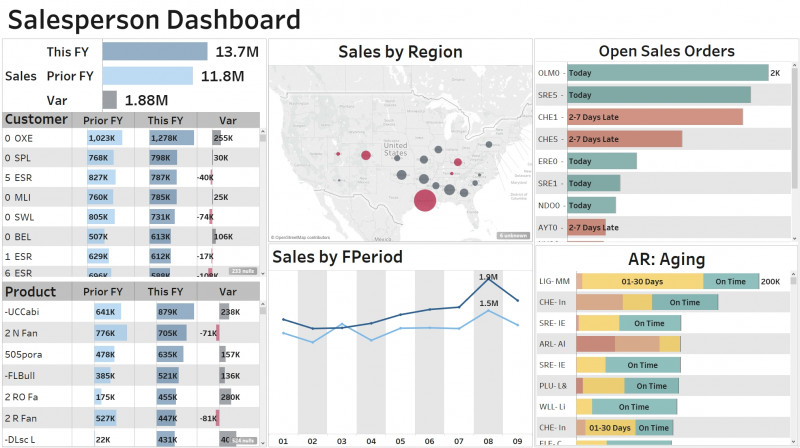Screen dimensions: 800x448
Task: Select customer row '0 SWL'
Action: (x=131, y=217)
